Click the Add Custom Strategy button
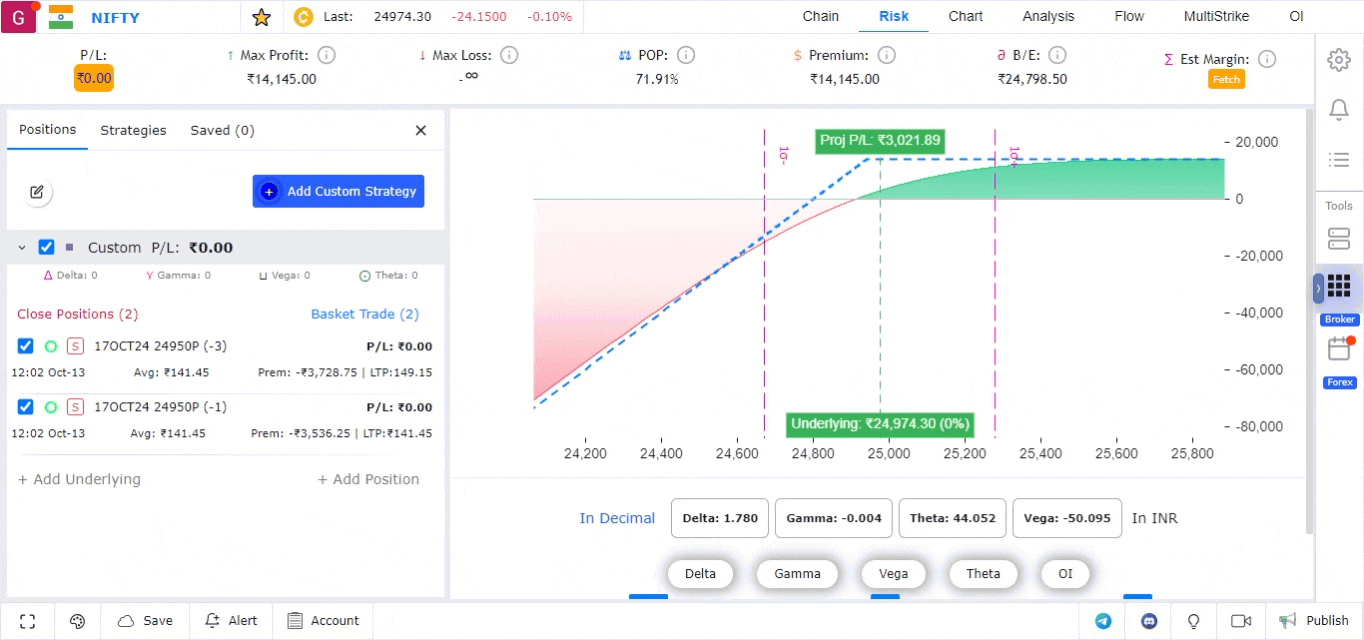Image resolution: width=1364 pixels, height=640 pixels. [x=338, y=191]
